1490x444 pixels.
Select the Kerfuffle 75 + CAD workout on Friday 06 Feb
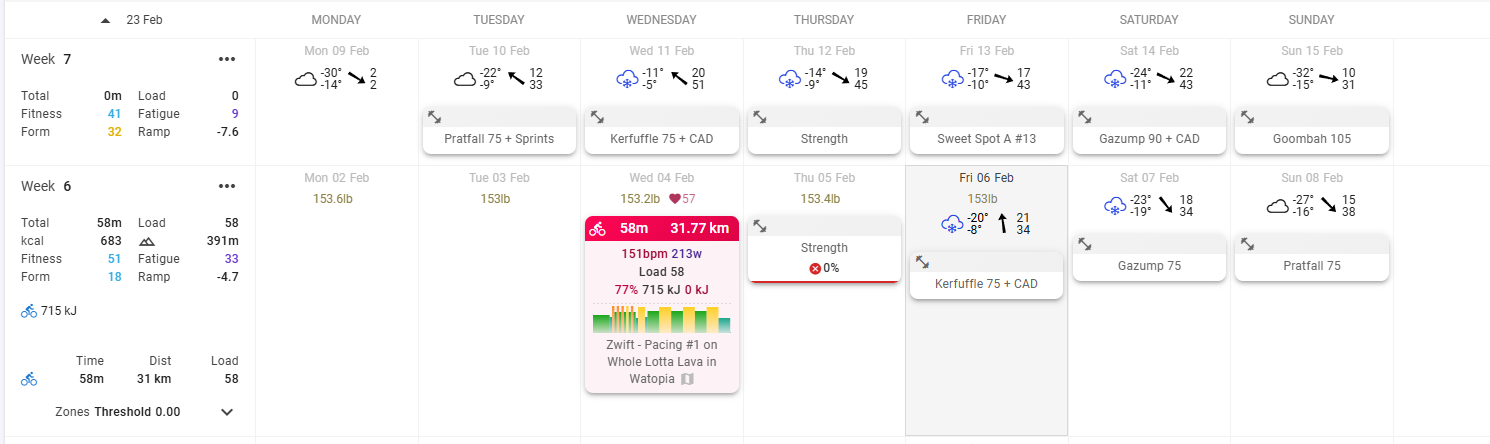pyautogui.click(x=986, y=284)
